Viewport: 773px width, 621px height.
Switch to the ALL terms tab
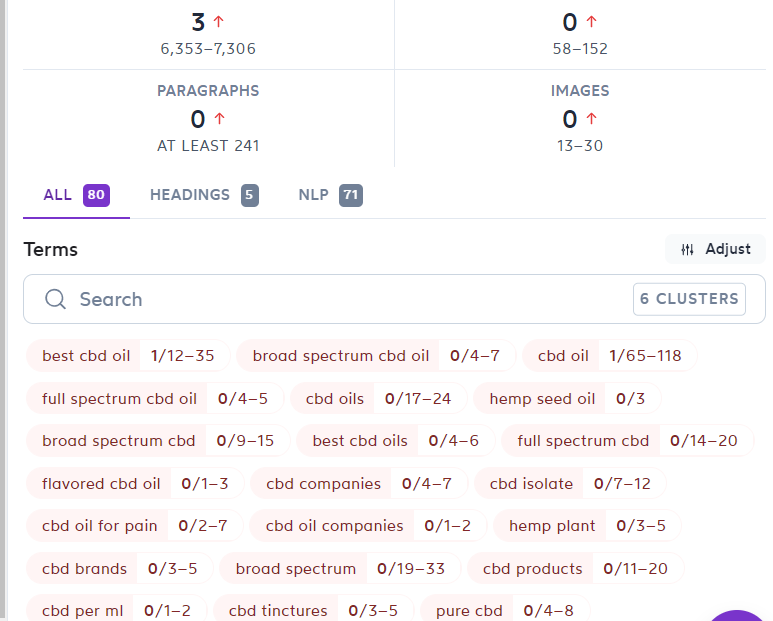pos(76,195)
